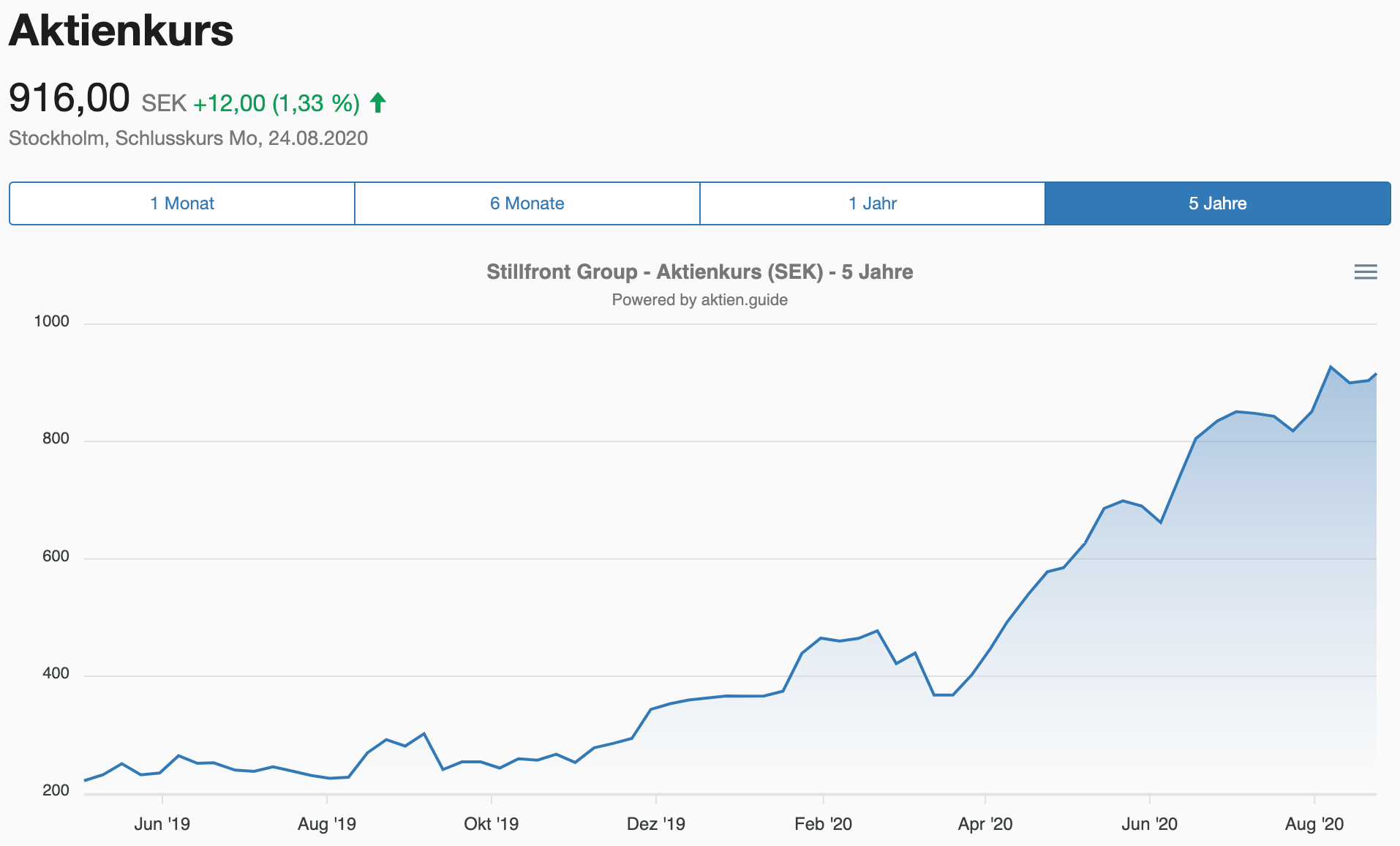This screenshot has width=1400, height=846.
Task: Click the SEK currency label
Action: (164, 103)
